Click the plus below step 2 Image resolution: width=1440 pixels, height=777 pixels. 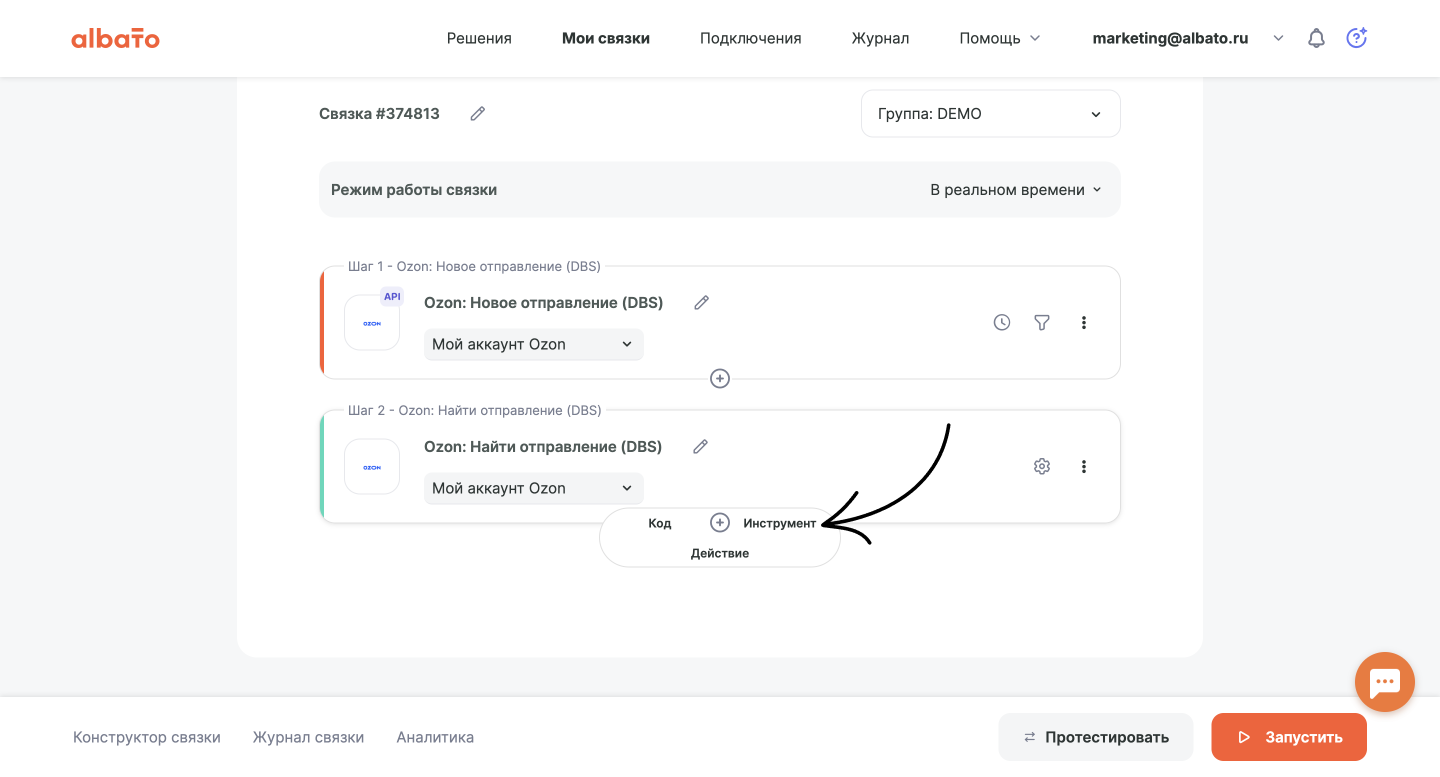[720, 522]
